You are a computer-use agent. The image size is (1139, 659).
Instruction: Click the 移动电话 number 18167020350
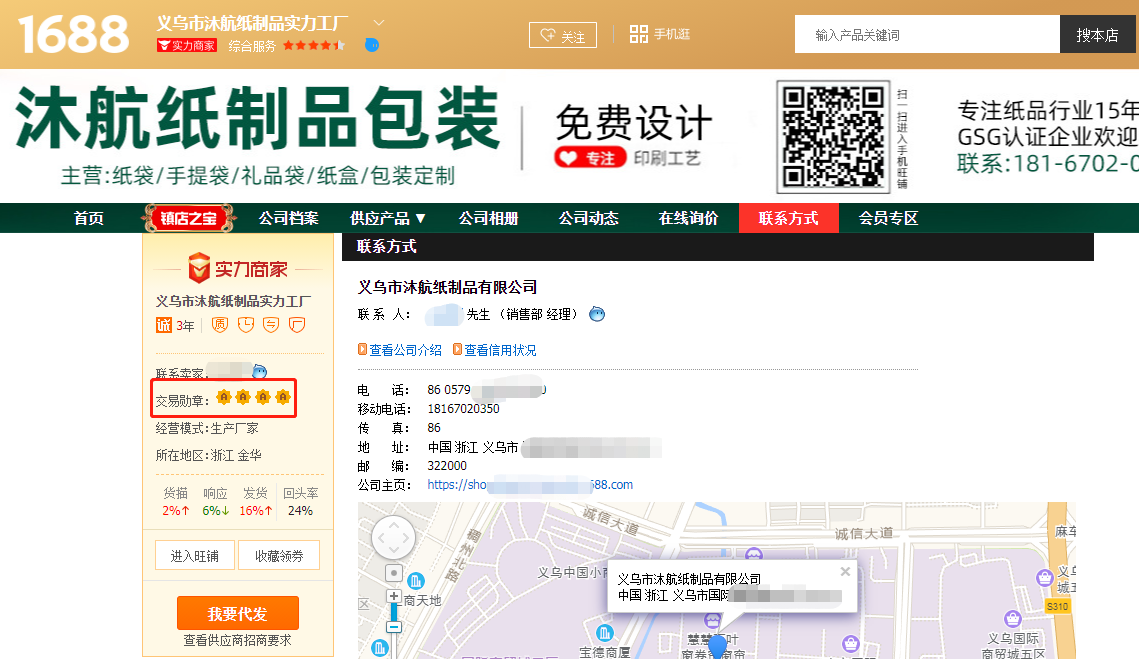click(463, 408)
